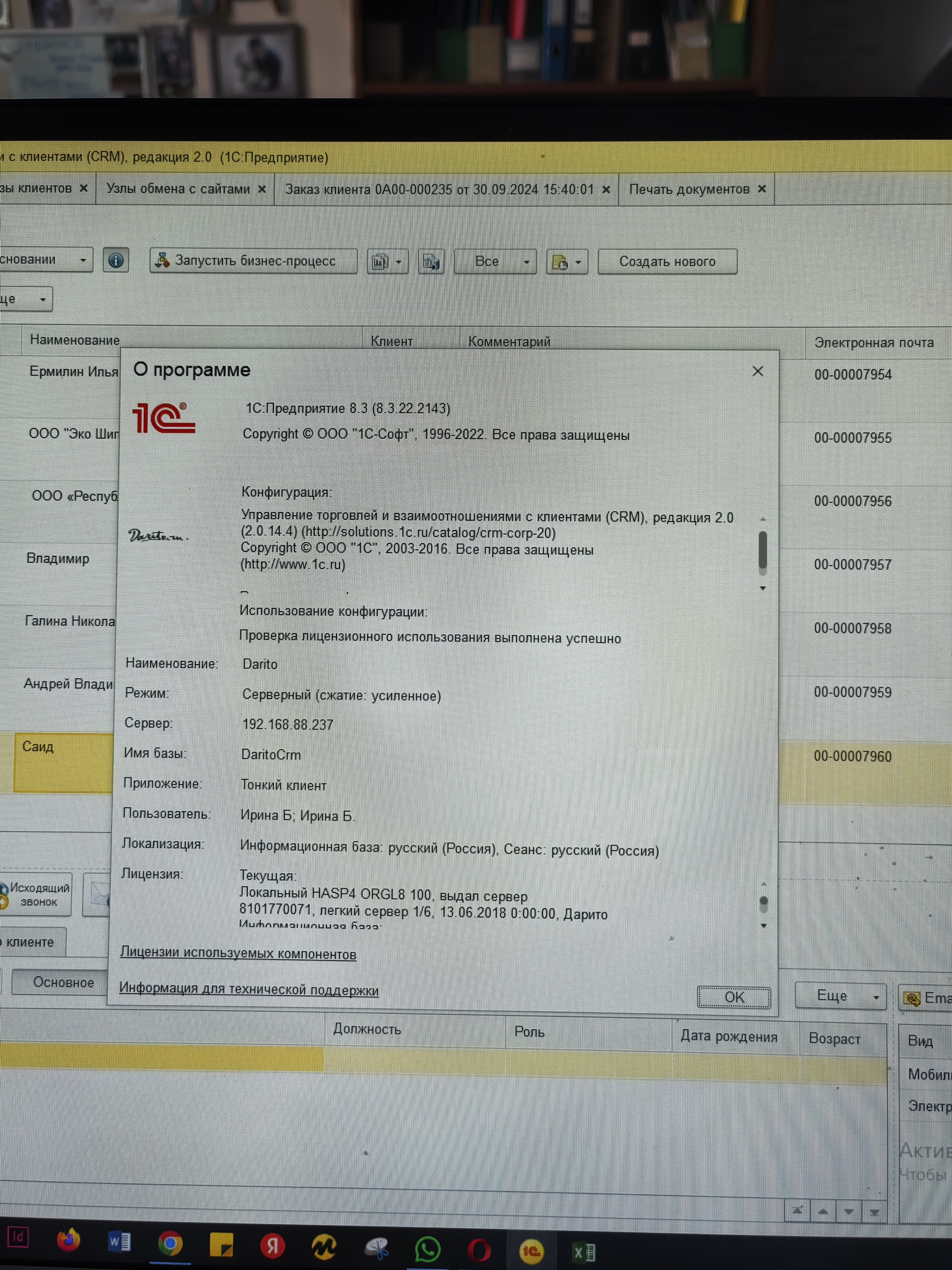The image size is (952, 1270).
Task: Close the 'Заказ клиента' tab
Action: click(606, 189)
